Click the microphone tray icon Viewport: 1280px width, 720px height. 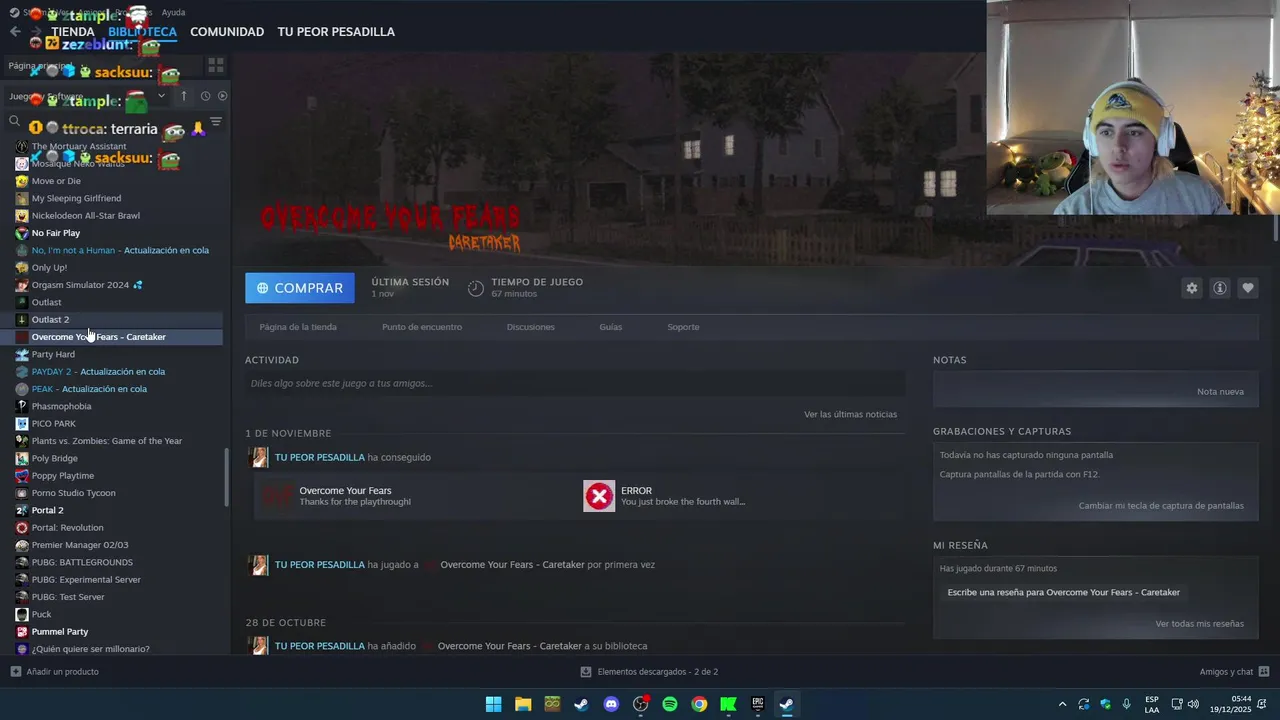click(1127, 704)
